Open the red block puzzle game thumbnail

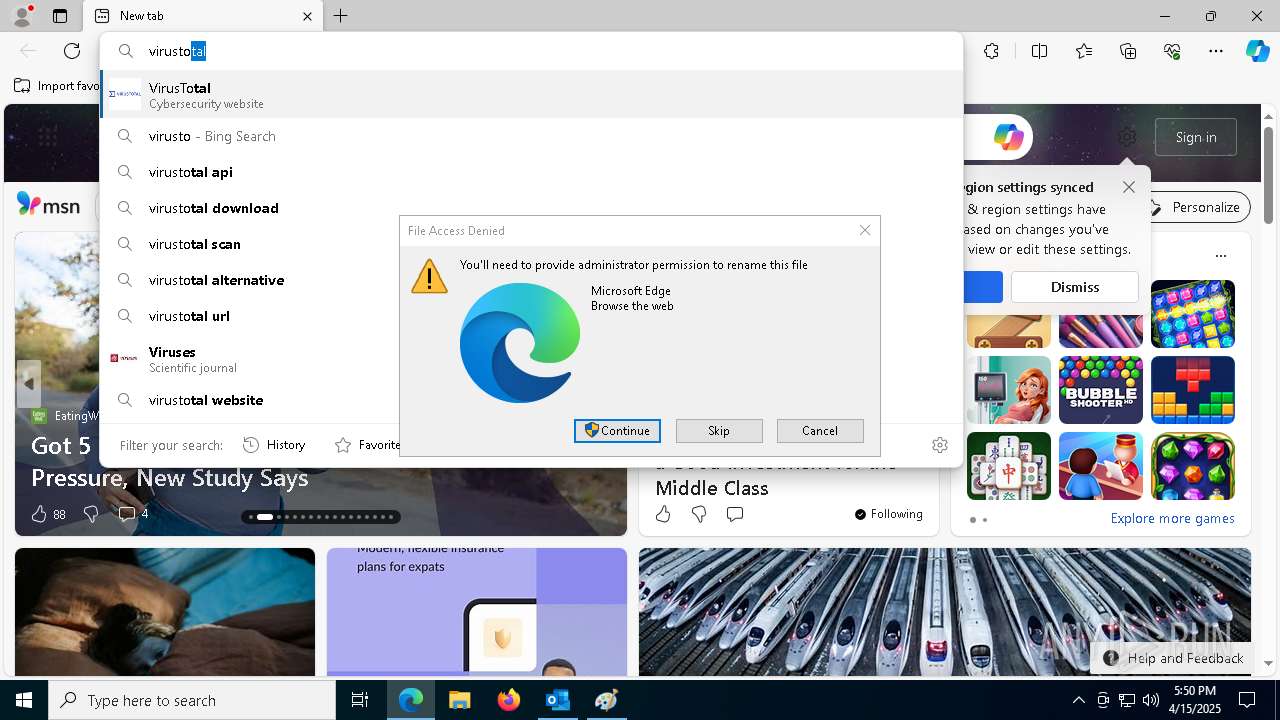click(1192, 390)
